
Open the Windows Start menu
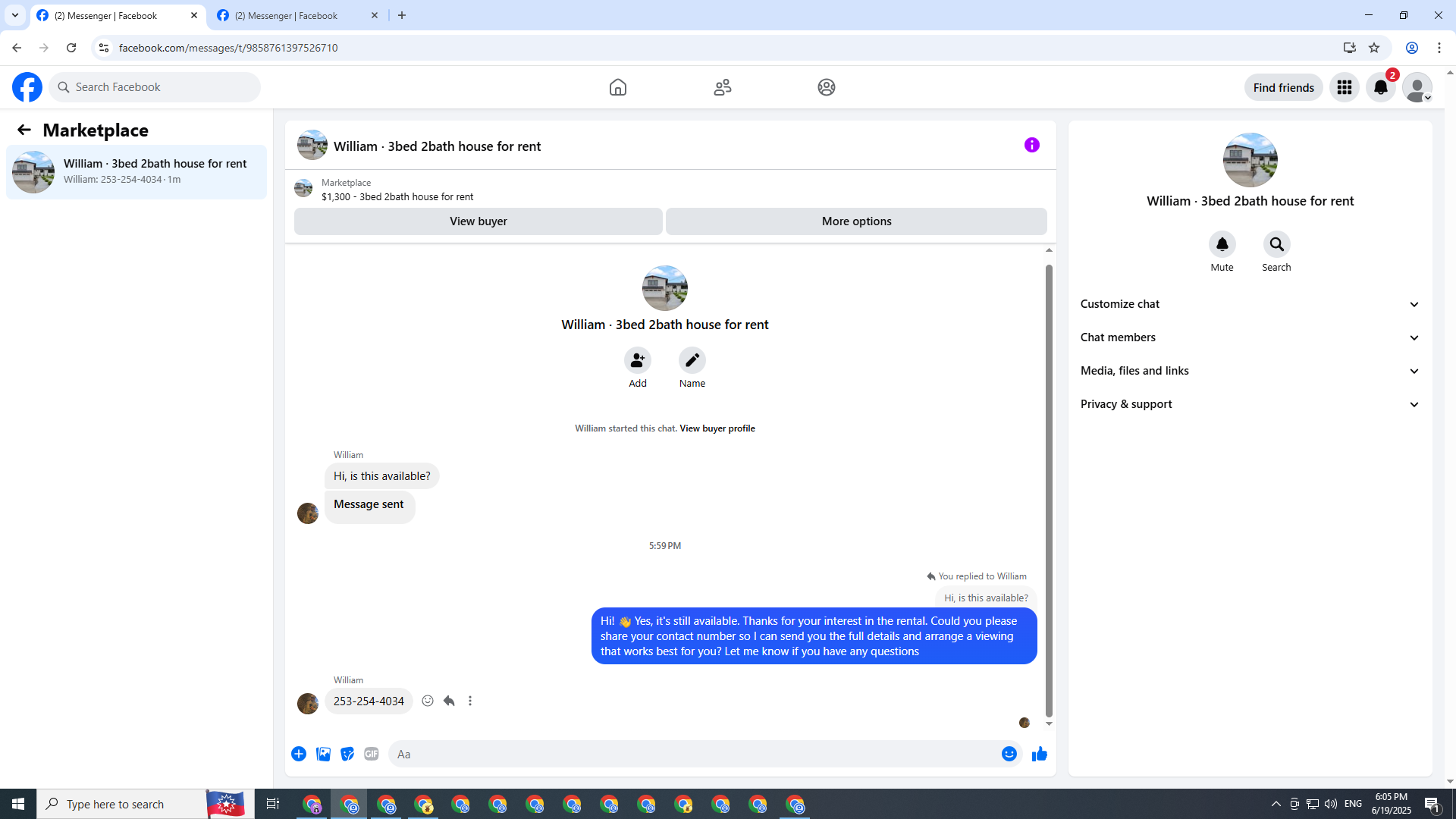point(18,804)
